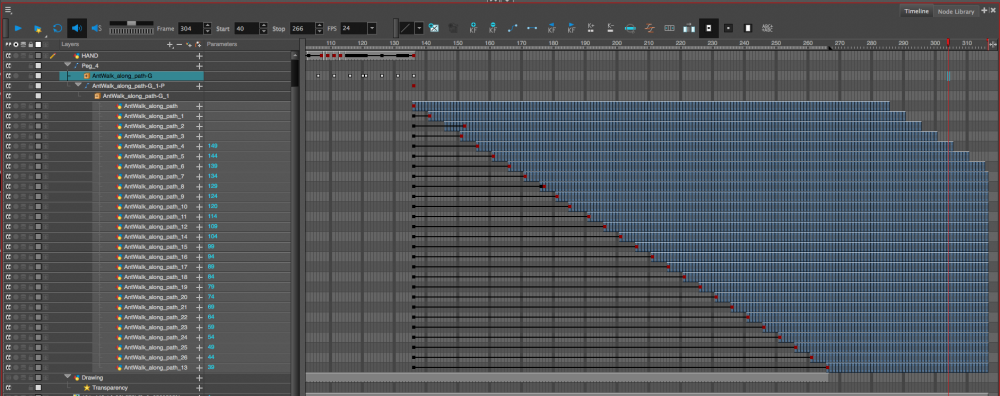Click the Jog slider above the shuttle
This screenshot has width=1000, height=396.
coord(132,23)
